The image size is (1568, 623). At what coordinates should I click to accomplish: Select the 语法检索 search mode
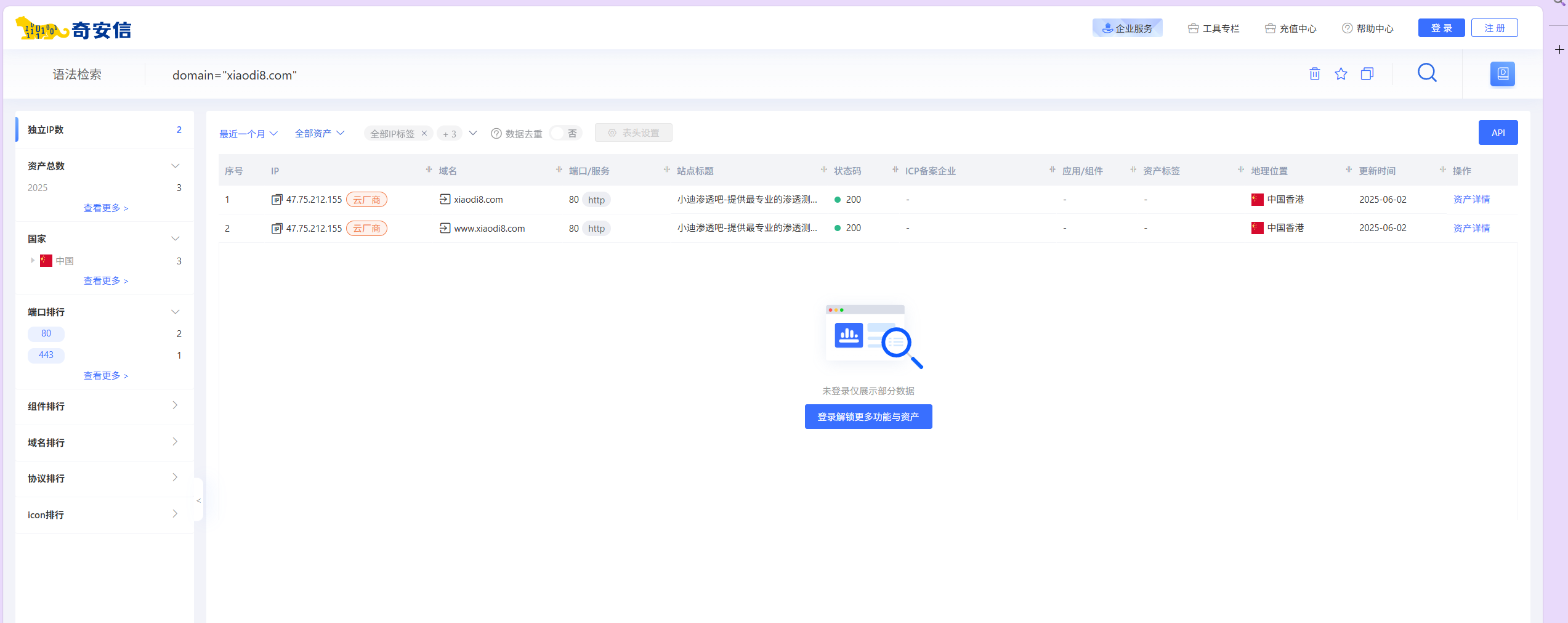(77, 75)
